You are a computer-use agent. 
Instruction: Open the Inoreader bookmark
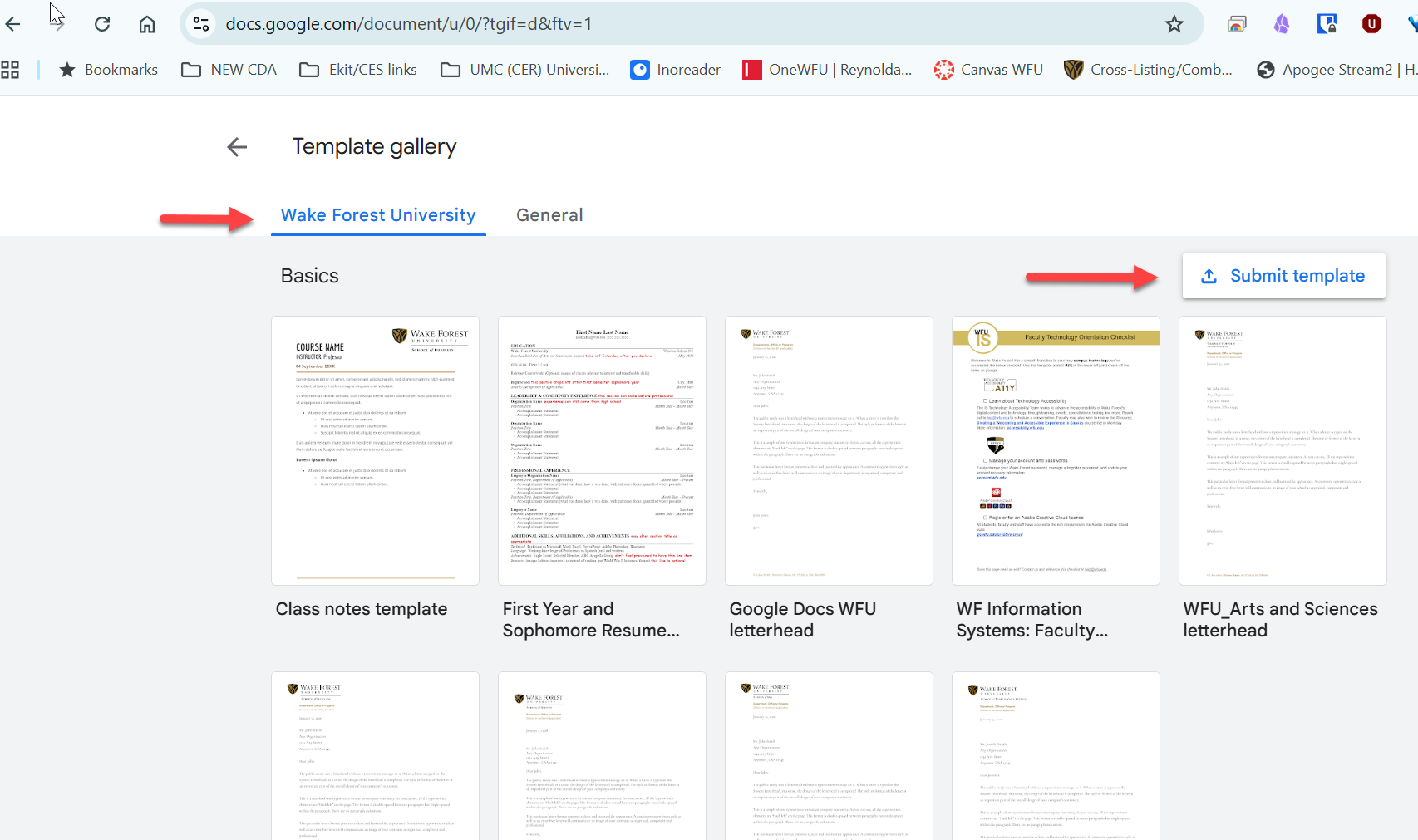click(x=675, y=70)
